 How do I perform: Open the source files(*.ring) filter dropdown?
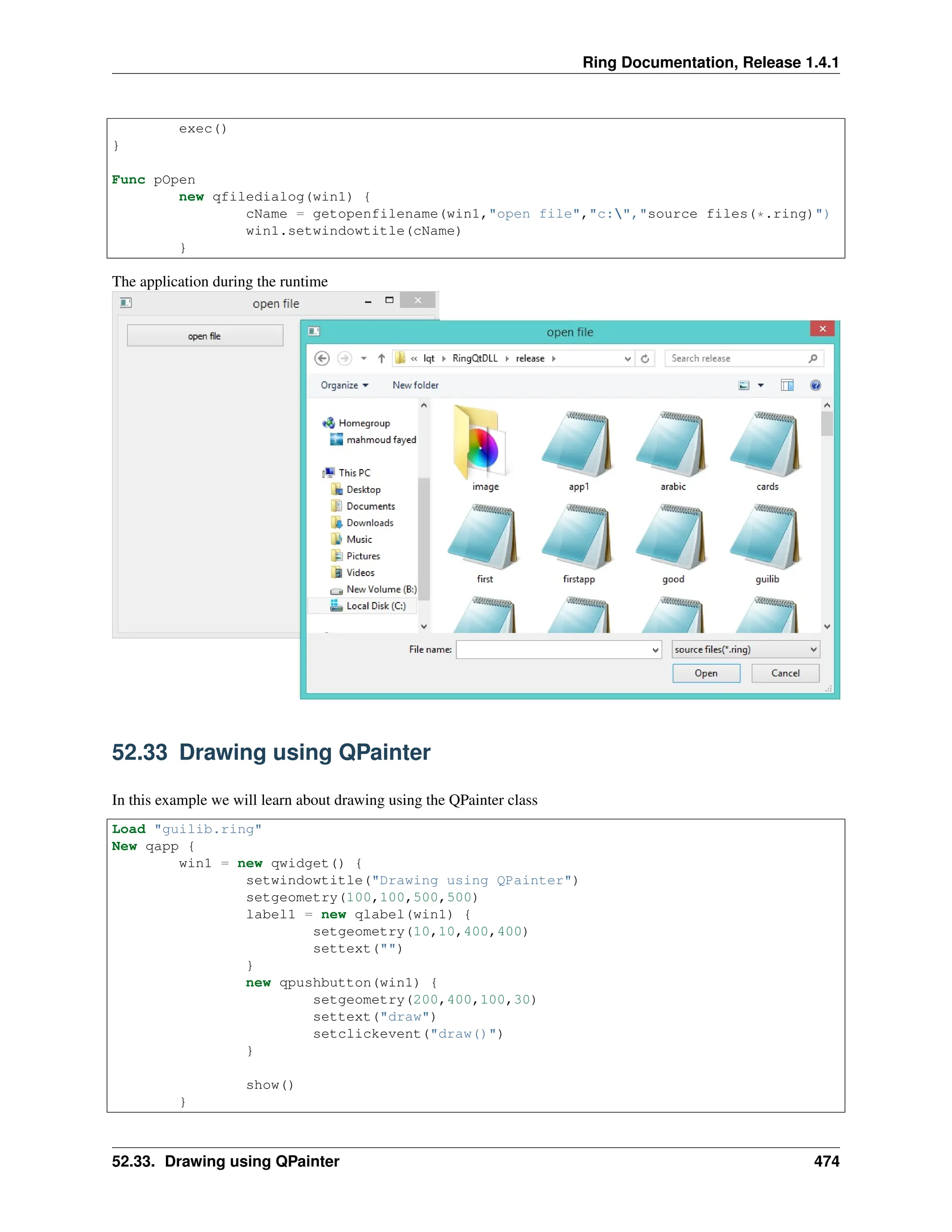tap(745, 649)
